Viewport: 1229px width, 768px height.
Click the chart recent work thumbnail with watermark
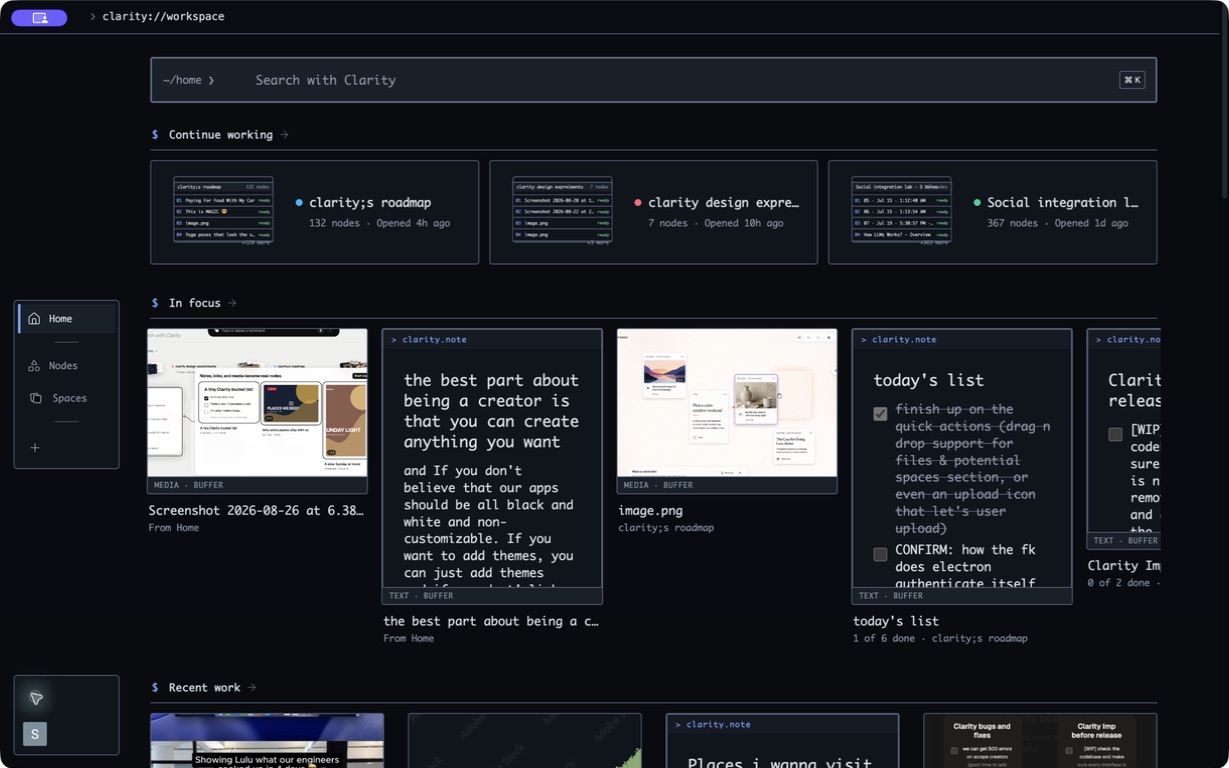pyautogui.click(x=525, y=740)
